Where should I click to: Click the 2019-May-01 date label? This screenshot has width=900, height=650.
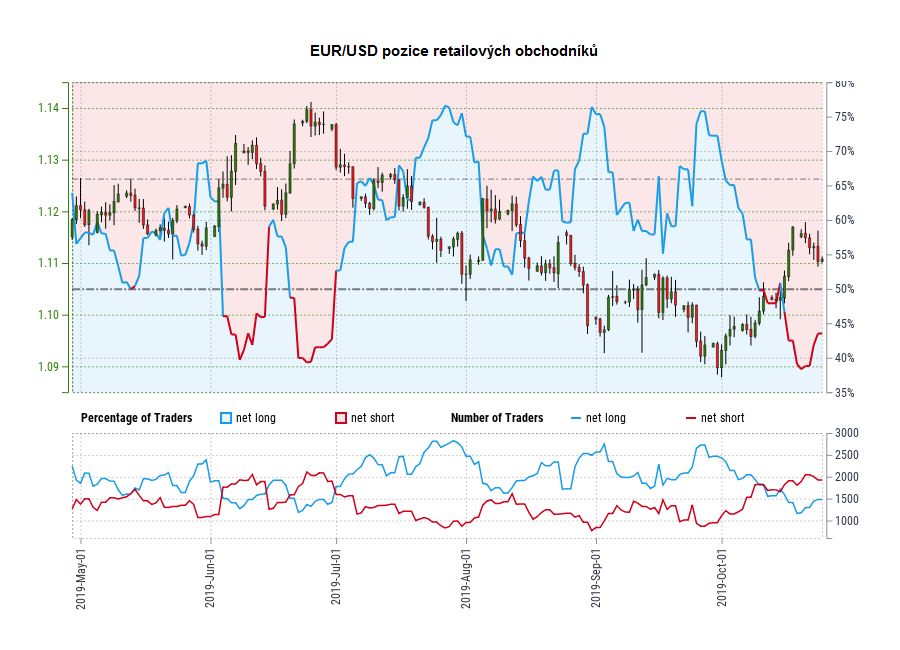click(x=81, y=578)
